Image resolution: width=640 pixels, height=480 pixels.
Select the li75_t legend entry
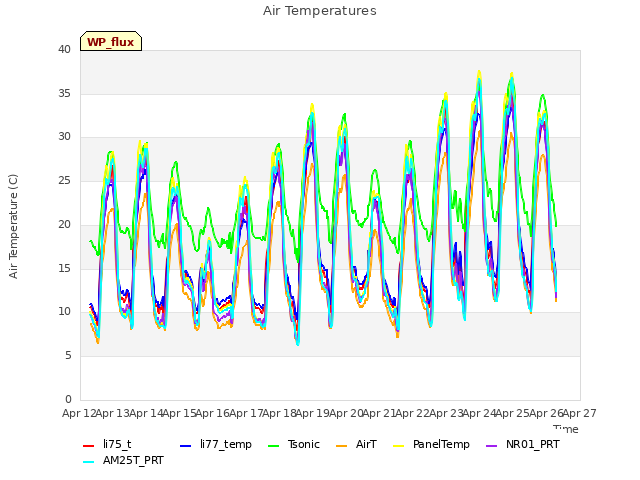pyautogui.click(x=107, y=444)
